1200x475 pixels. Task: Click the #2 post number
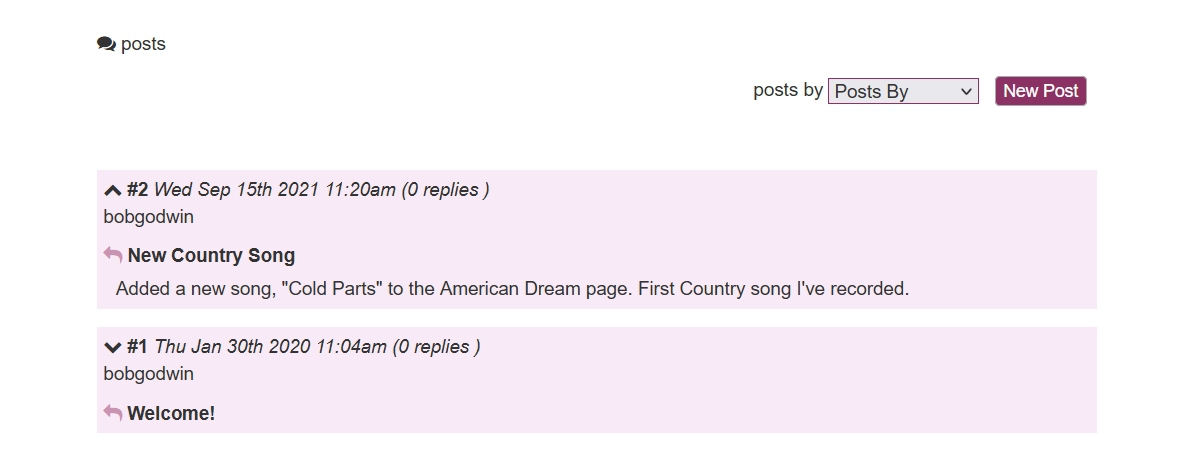138,189
